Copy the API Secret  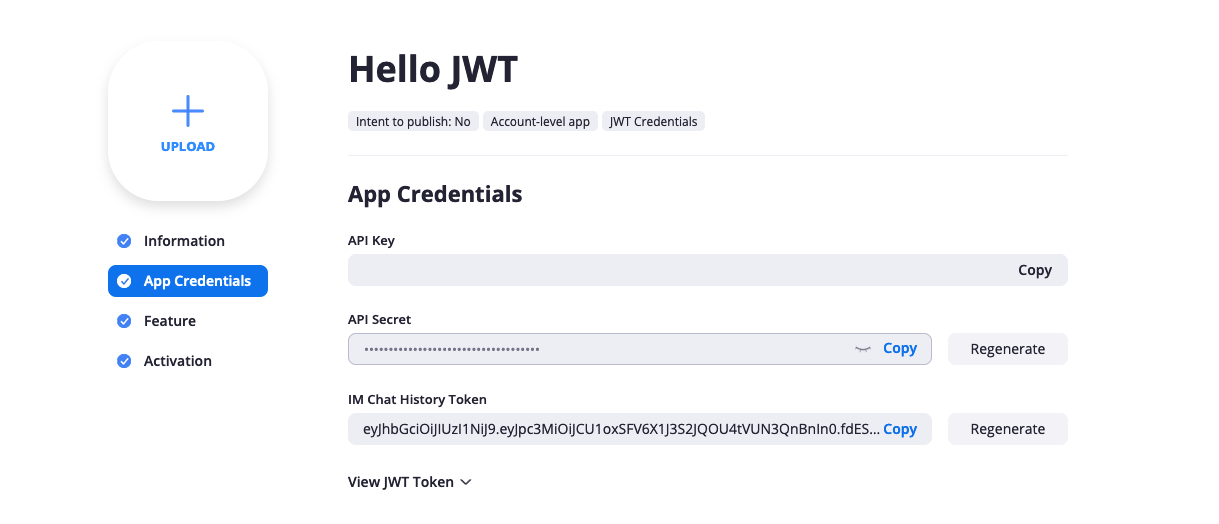tap(900, 349)
